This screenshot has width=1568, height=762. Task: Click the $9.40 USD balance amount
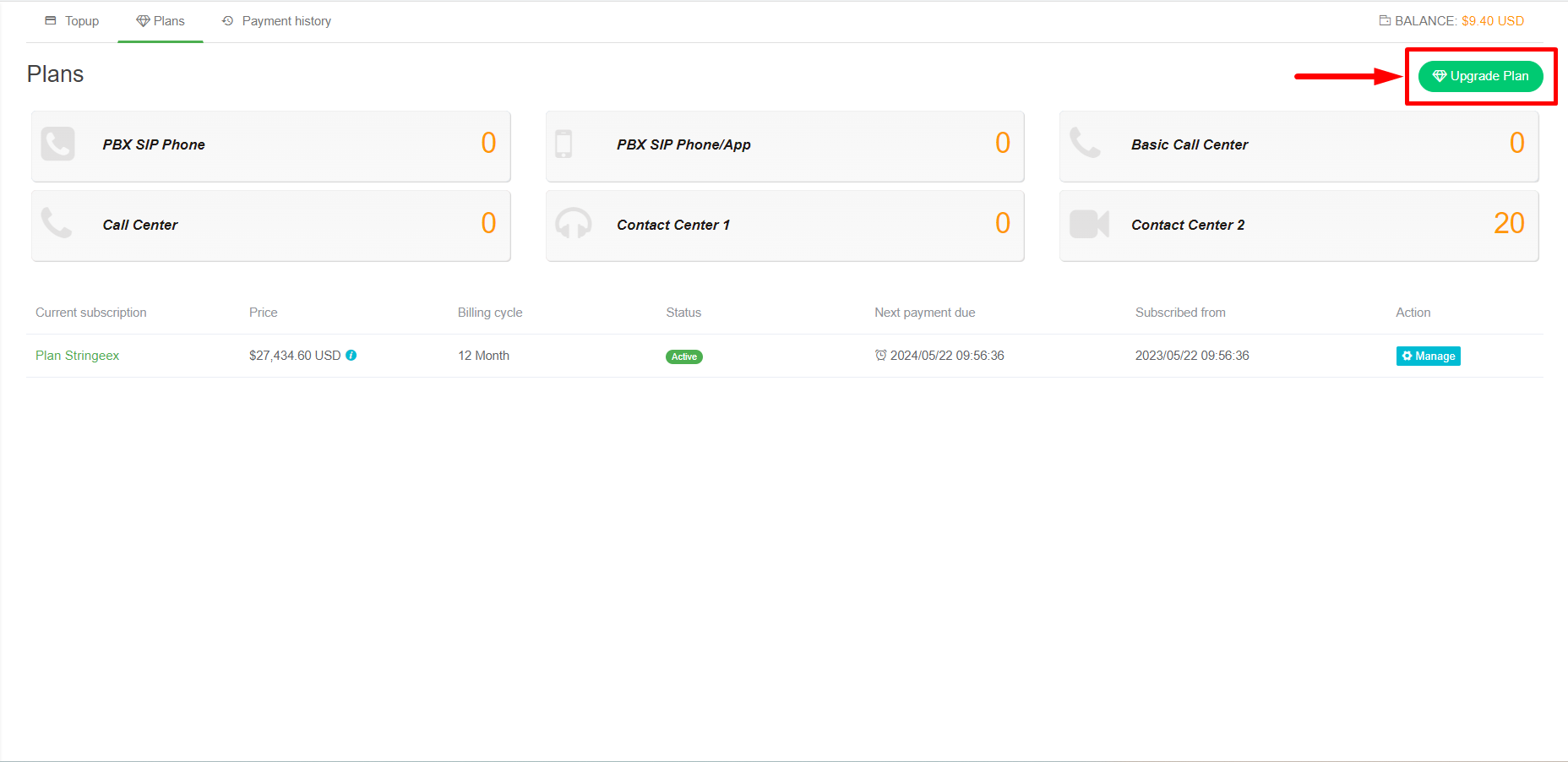1493,21
